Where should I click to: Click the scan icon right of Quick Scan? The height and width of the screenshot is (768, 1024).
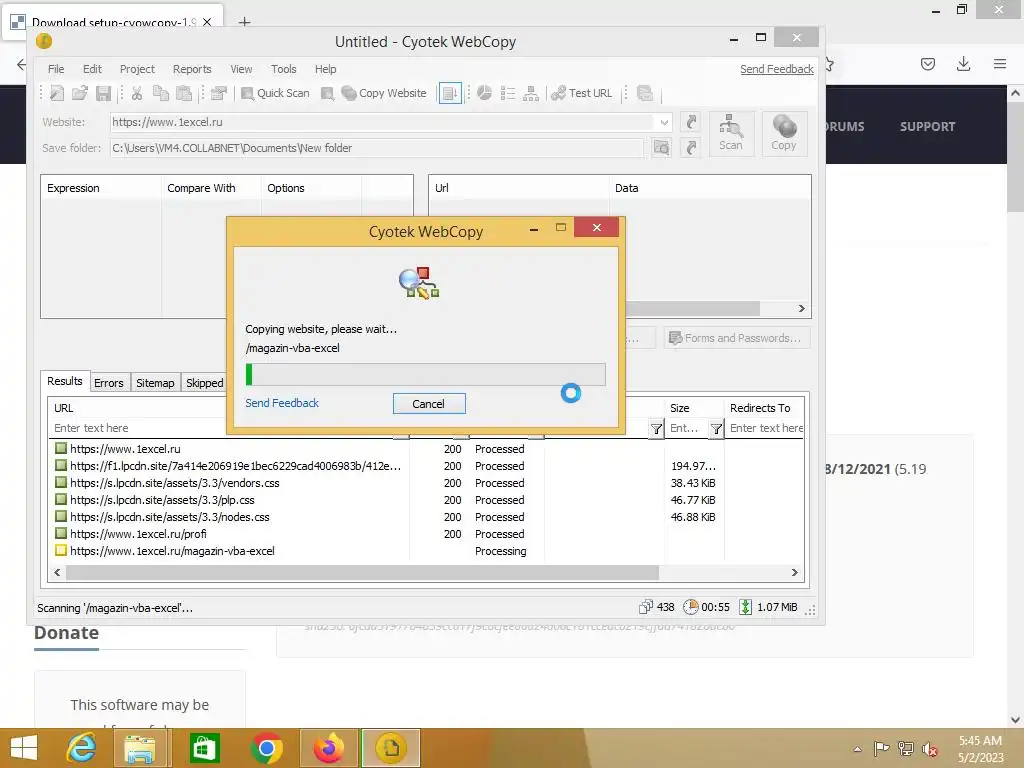coord(327,93)
